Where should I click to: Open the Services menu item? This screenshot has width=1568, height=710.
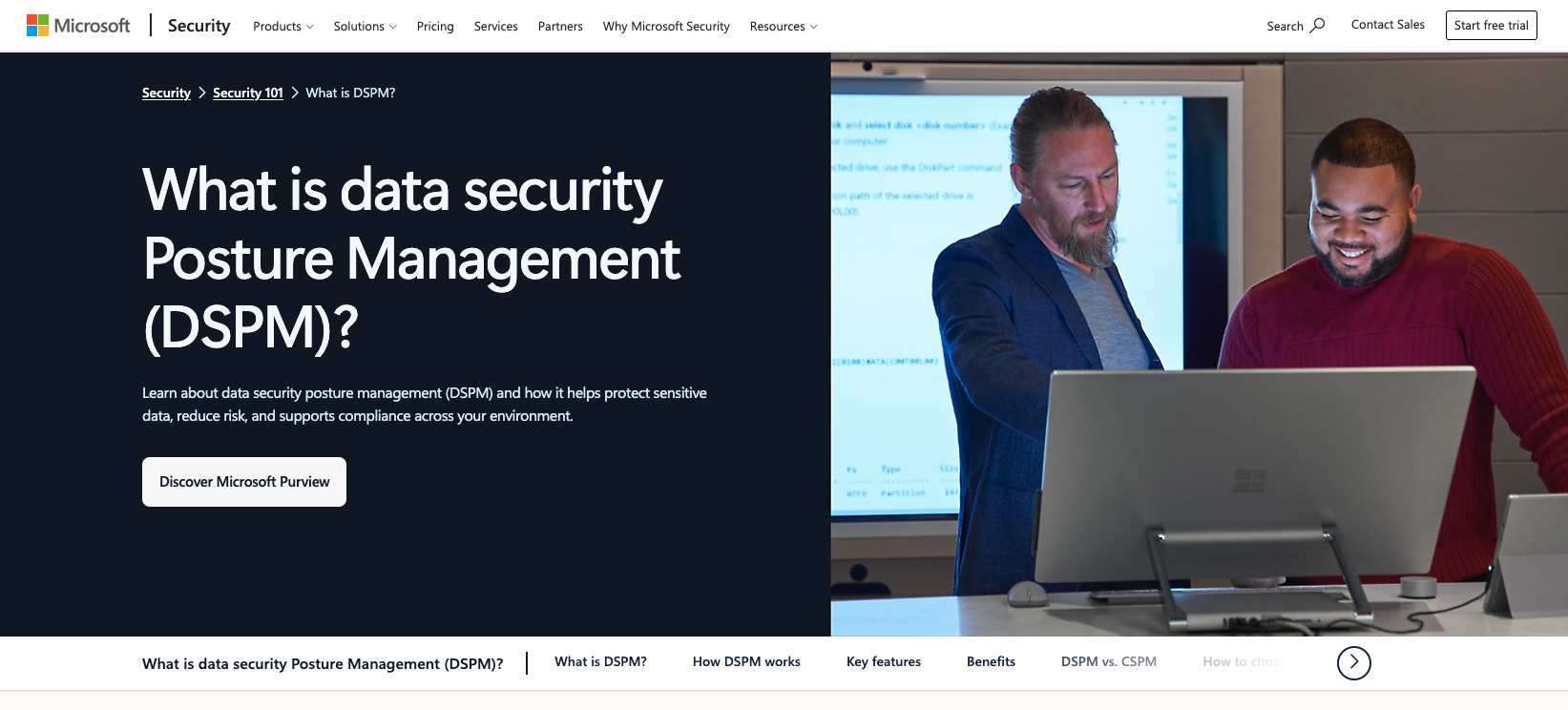[x=496, y=27]
